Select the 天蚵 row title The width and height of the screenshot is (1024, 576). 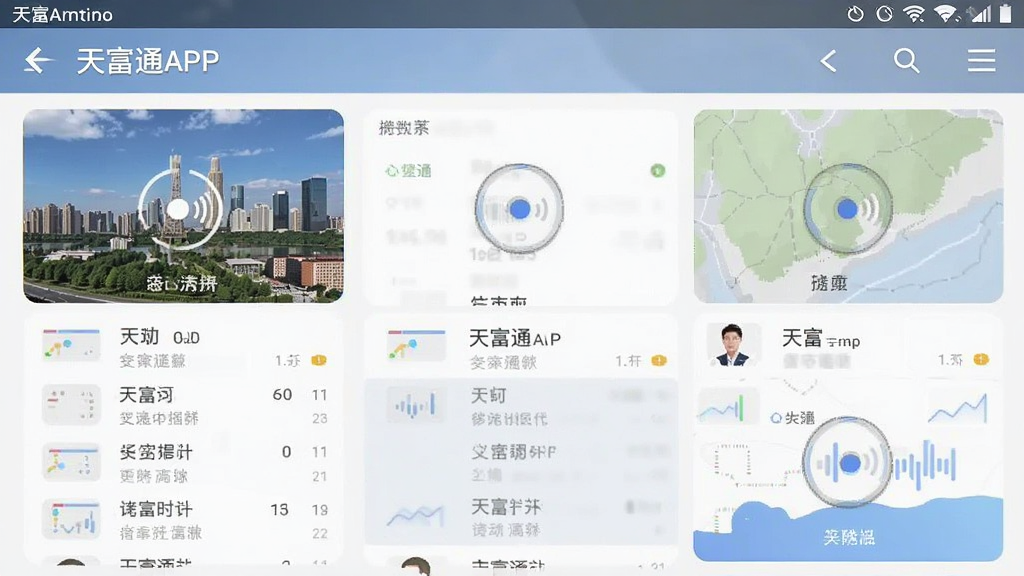tap(488, 395)
